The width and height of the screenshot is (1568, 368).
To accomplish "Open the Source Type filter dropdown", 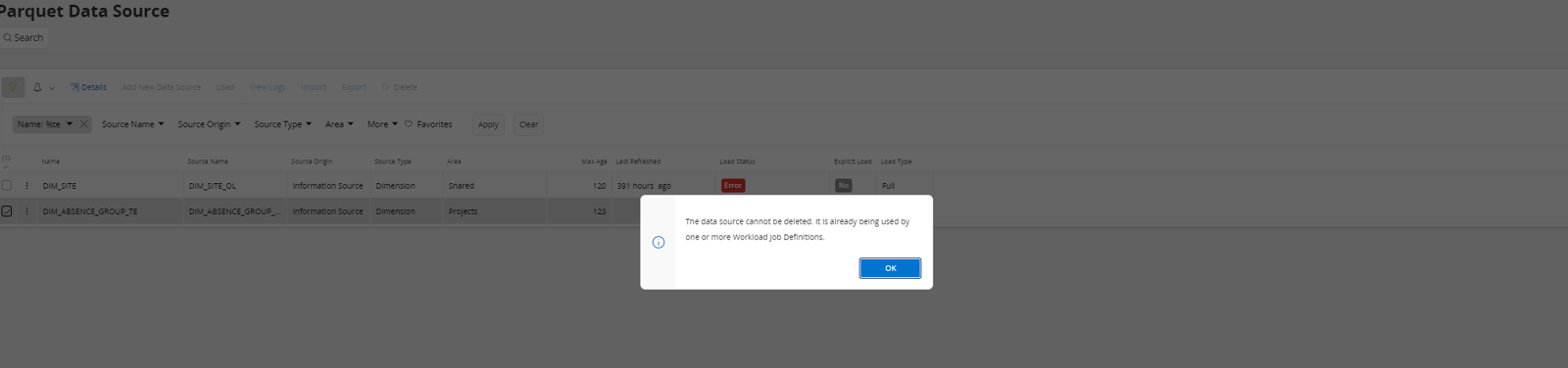I will coord(283,124).
